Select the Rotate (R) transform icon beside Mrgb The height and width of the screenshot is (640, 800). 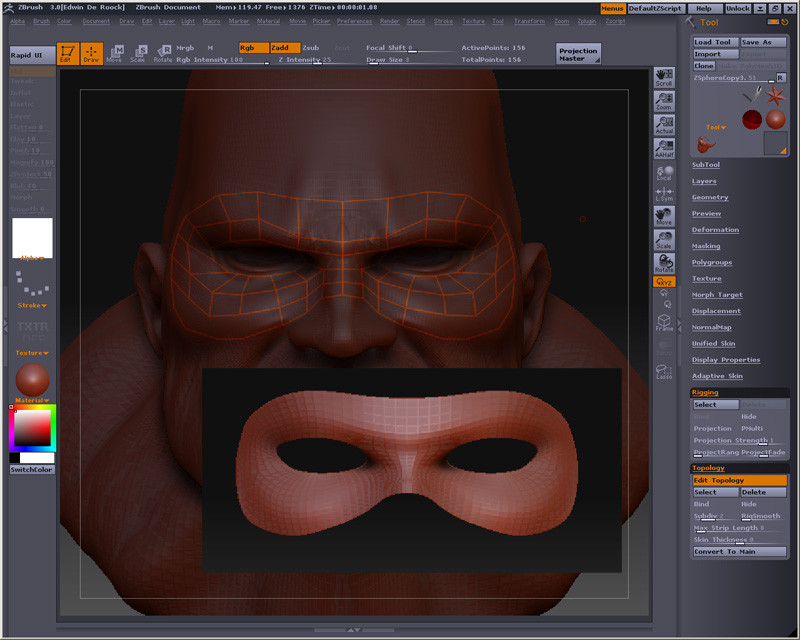[163, 53]
